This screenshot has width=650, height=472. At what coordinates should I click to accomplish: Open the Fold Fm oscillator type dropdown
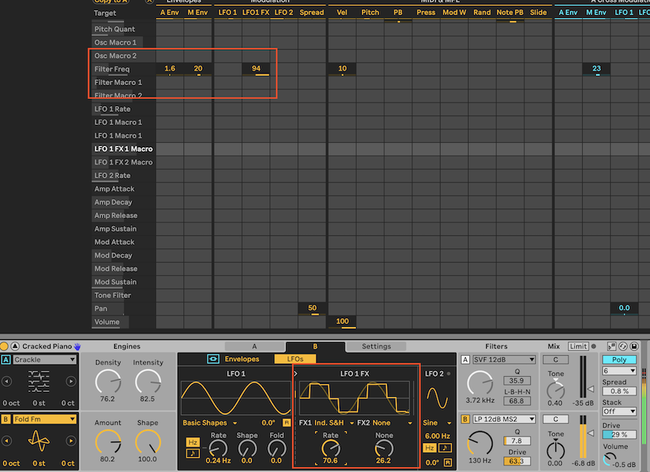pos(45,419)
